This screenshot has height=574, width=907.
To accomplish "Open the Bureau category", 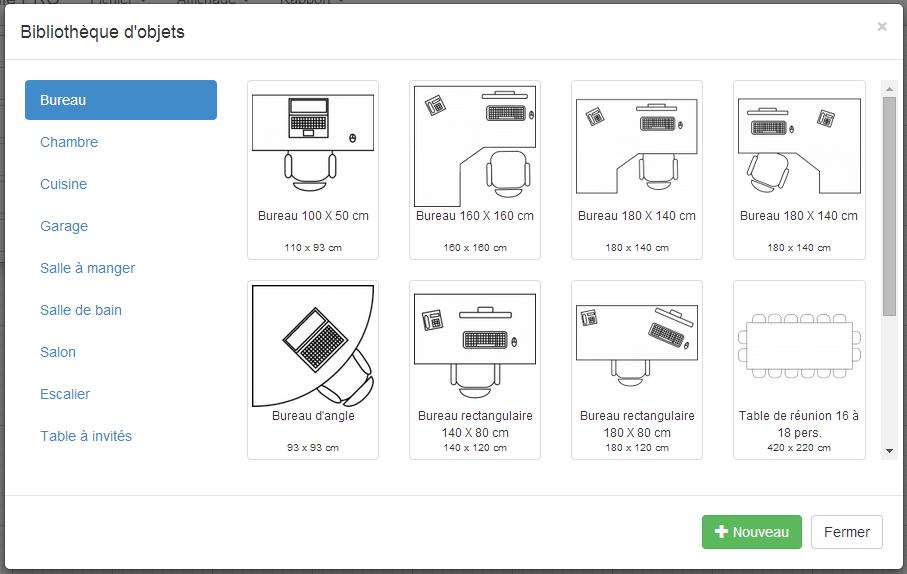I will click(x=121, y=100).
